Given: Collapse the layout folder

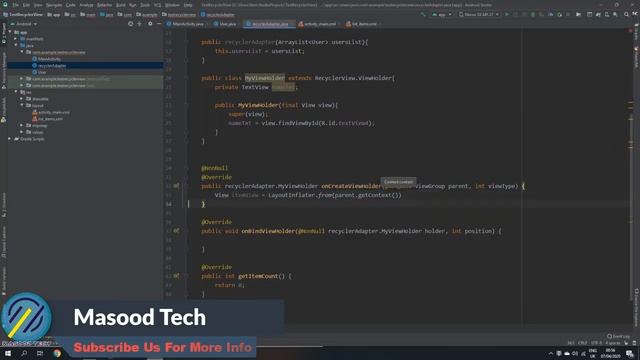Looking at the screenshot, I should (22, 105).
